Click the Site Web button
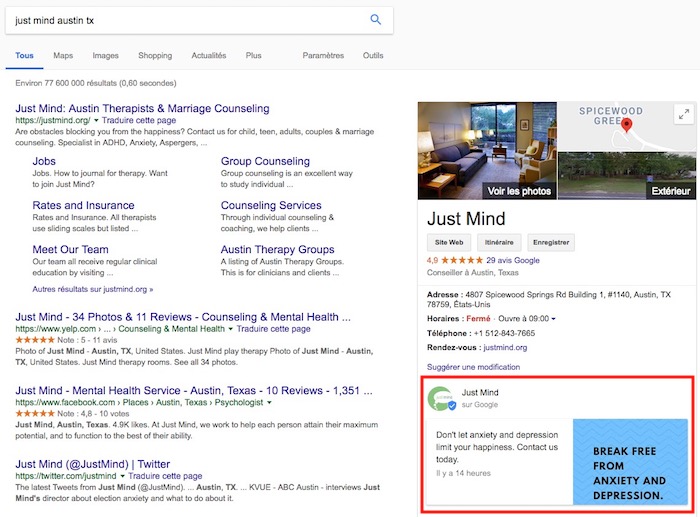 [x=447, y=242]
